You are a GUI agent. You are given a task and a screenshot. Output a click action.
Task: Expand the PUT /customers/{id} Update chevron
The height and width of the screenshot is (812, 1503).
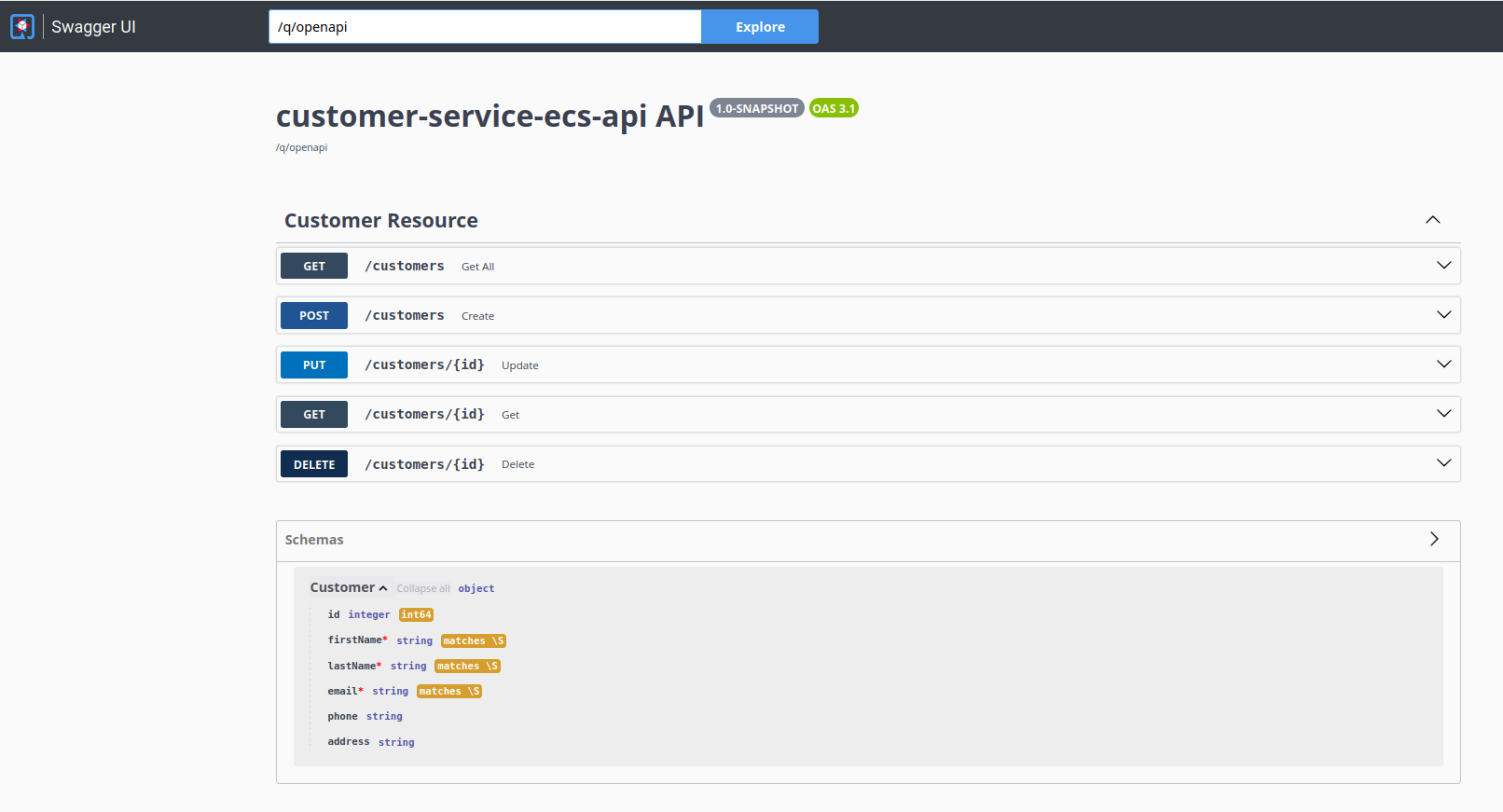1443,365
